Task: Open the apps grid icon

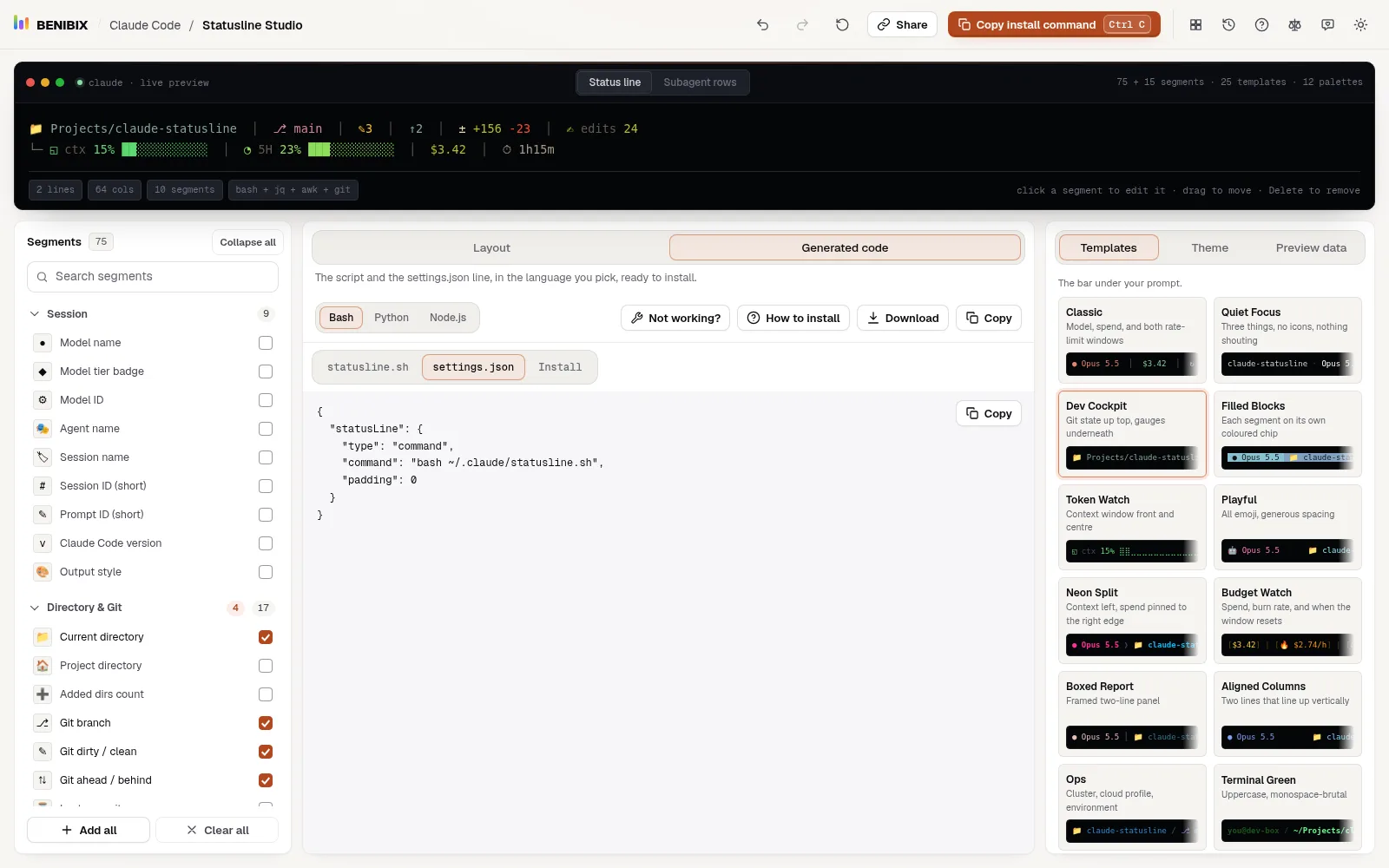Action: (x=1195, y=25)
